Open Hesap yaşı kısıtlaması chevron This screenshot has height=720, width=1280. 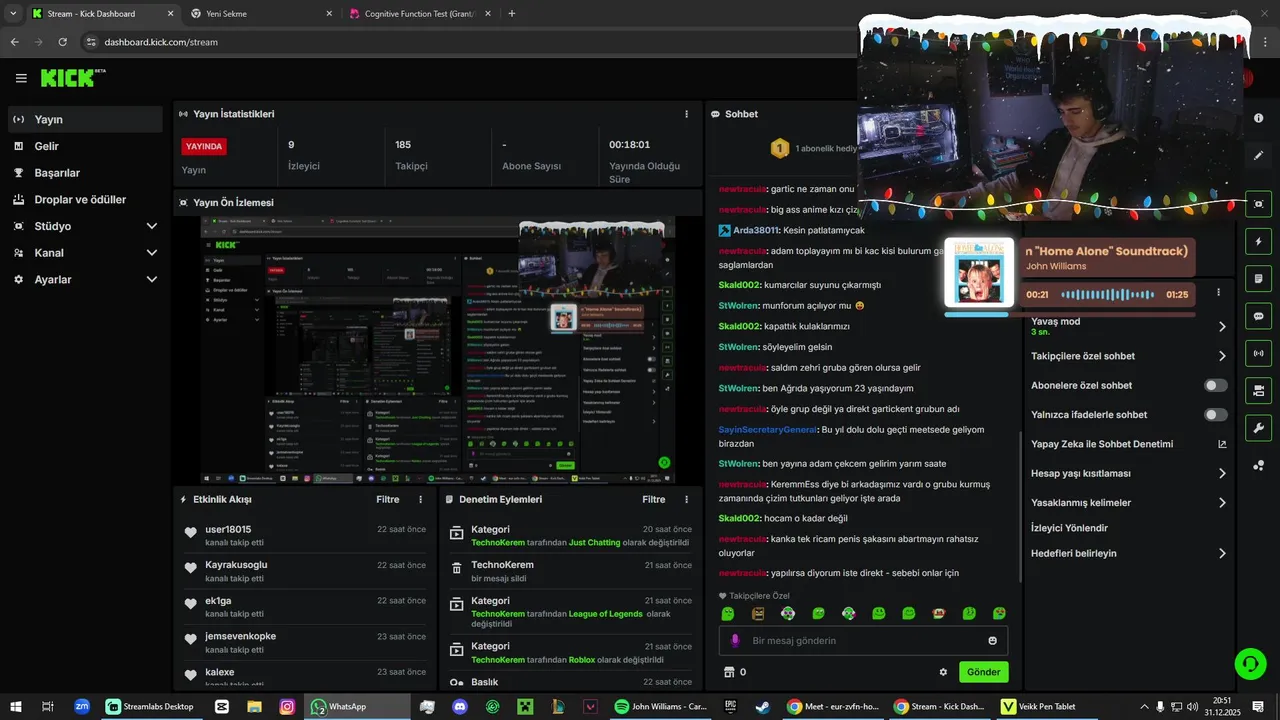[x=1222, y=473]
